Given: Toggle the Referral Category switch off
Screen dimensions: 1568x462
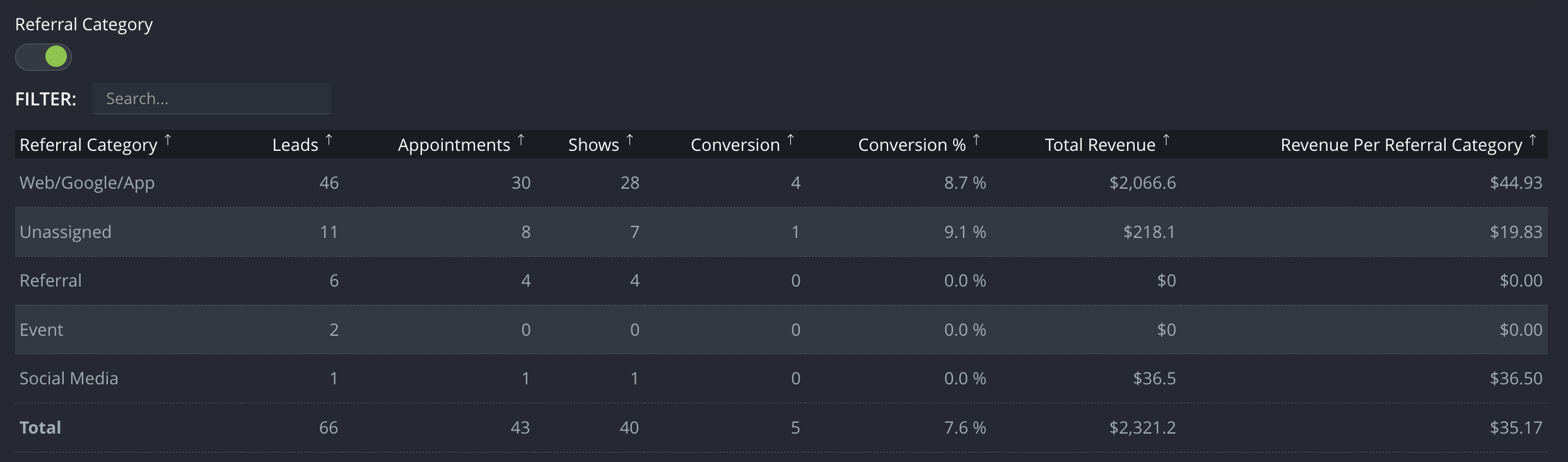Looking at the screenshot, I should click(44, 57).
